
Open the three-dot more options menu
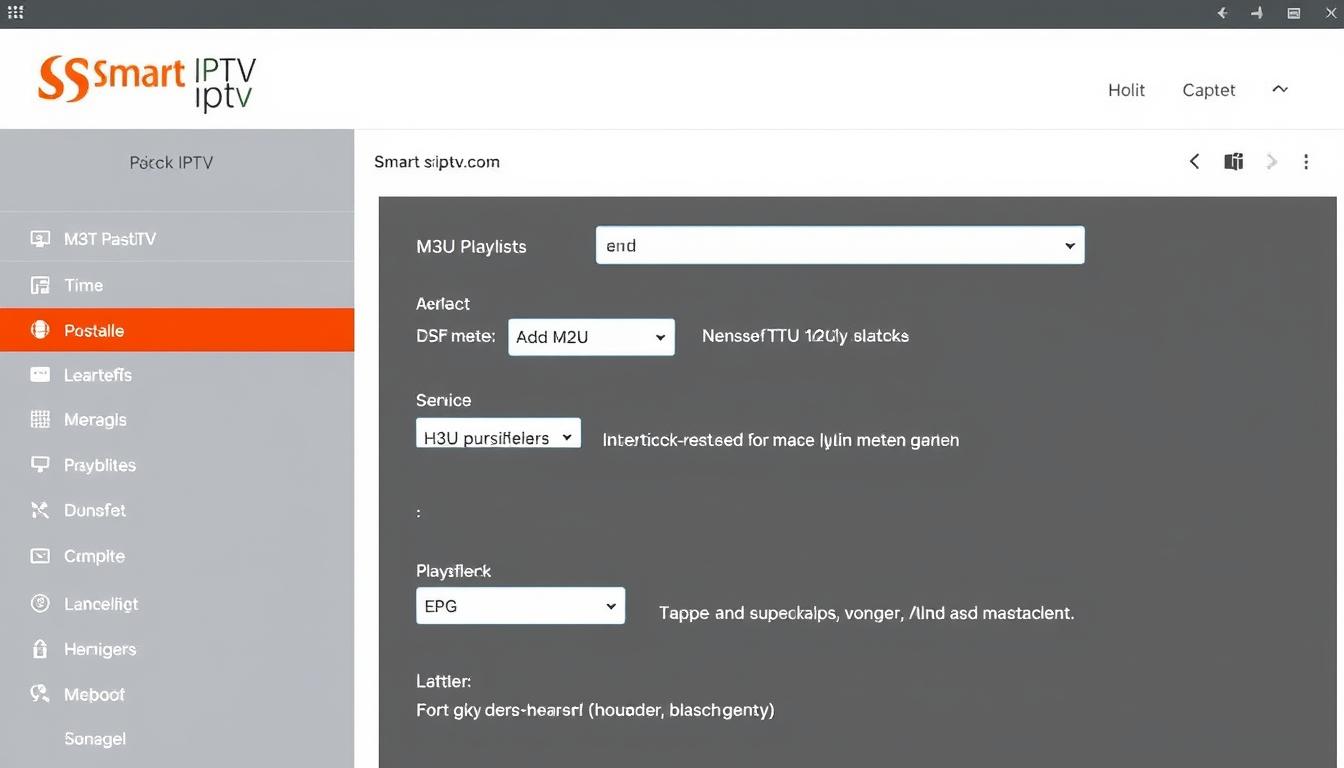1306,161
